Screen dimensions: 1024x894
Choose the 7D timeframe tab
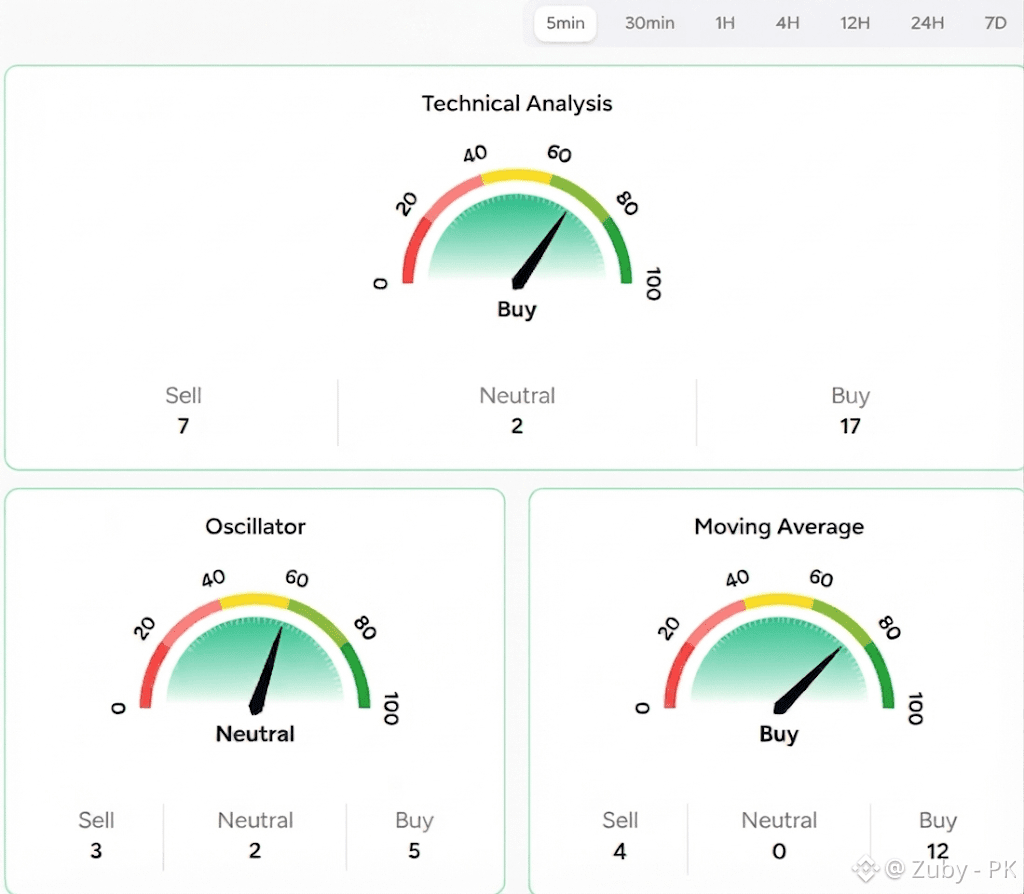click(995, 24)
